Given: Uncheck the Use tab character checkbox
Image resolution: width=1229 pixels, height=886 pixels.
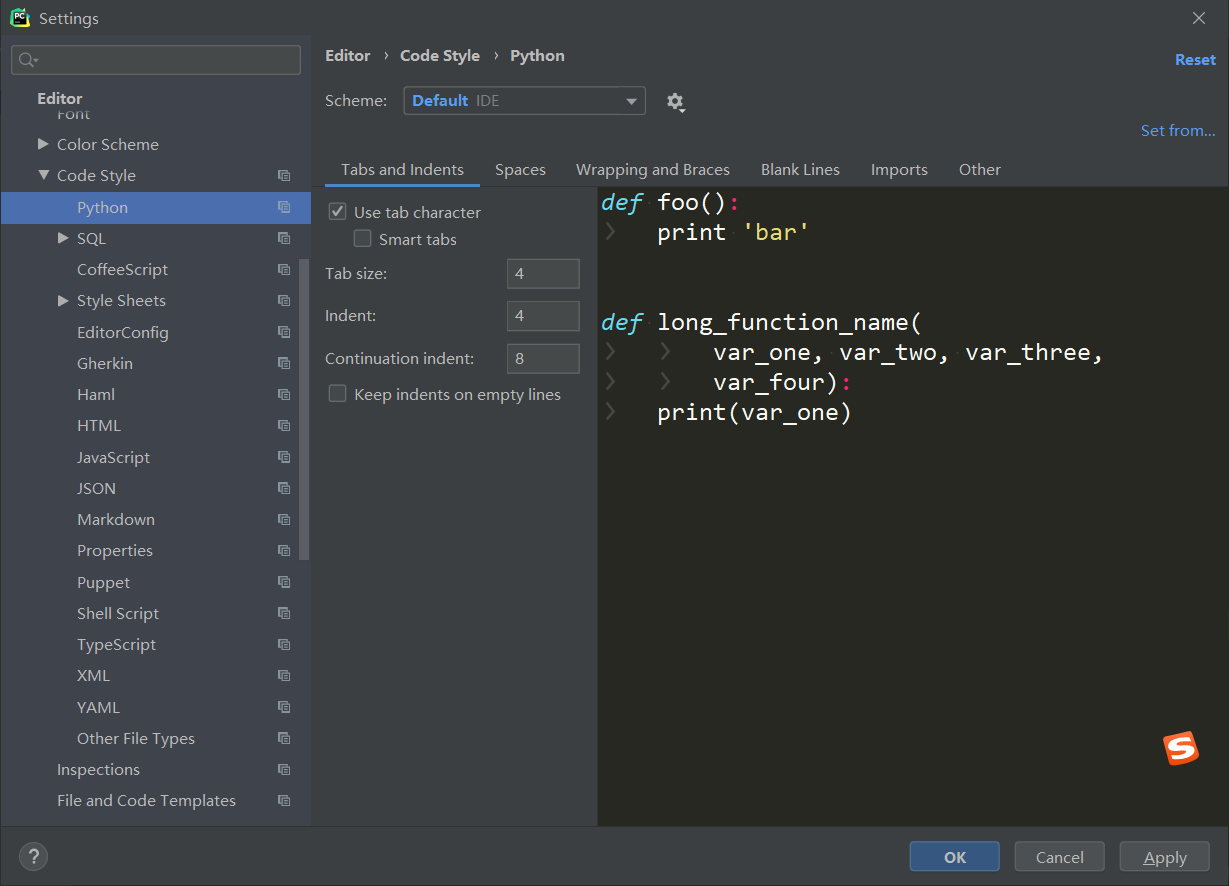Looking at the screenshot, I should pos(337,212).
